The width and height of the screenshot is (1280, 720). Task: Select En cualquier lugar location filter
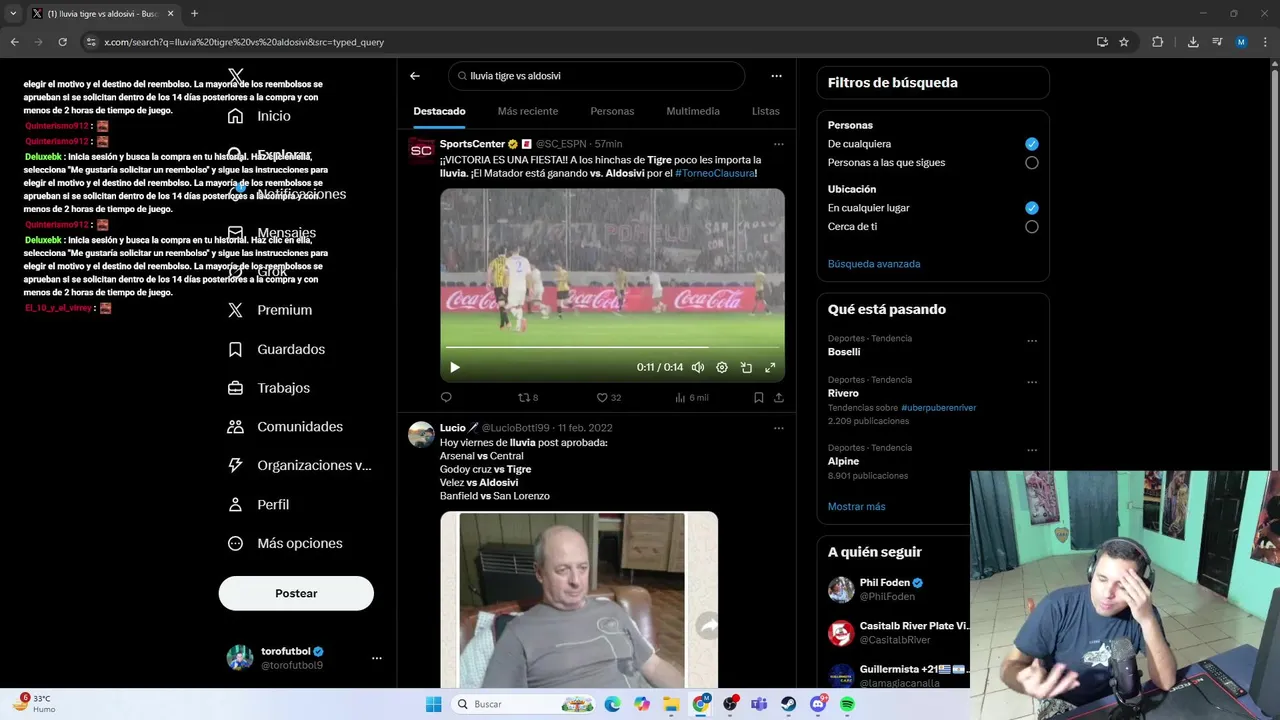(1032, 208)
